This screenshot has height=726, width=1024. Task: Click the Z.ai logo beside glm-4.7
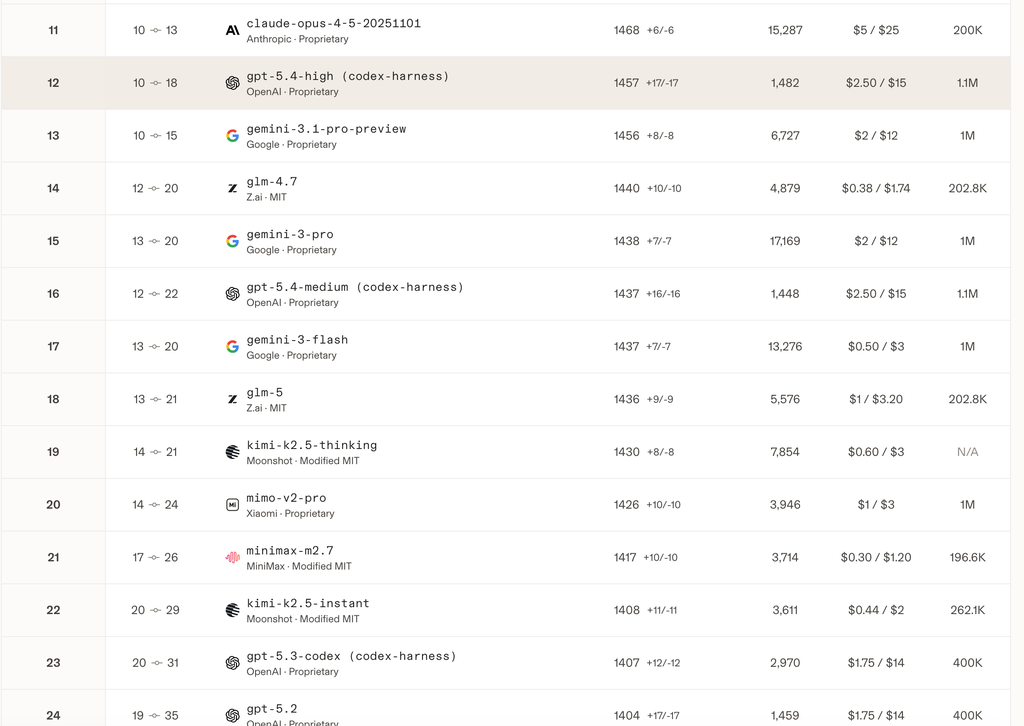point(232,188)
